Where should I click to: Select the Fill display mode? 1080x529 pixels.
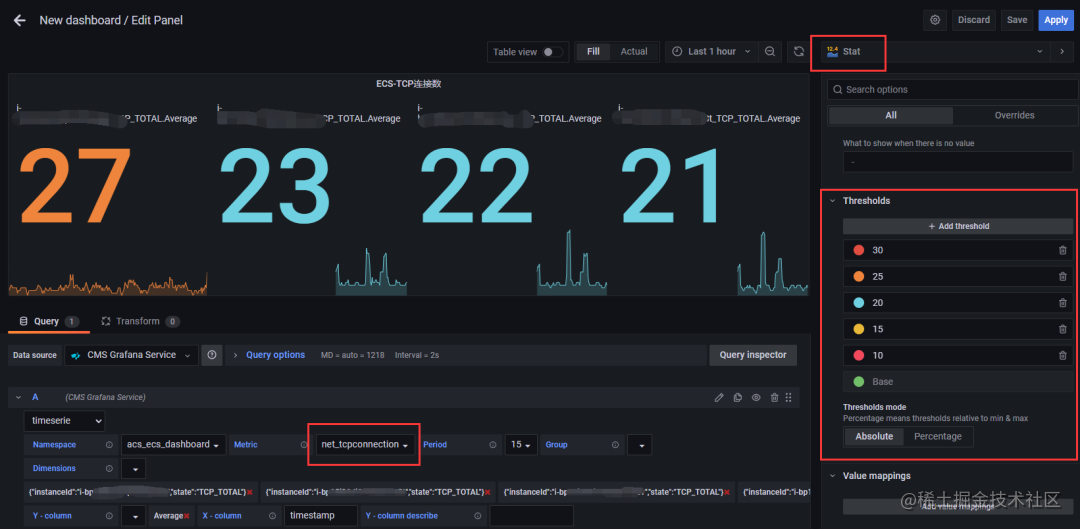pos(593,52)
